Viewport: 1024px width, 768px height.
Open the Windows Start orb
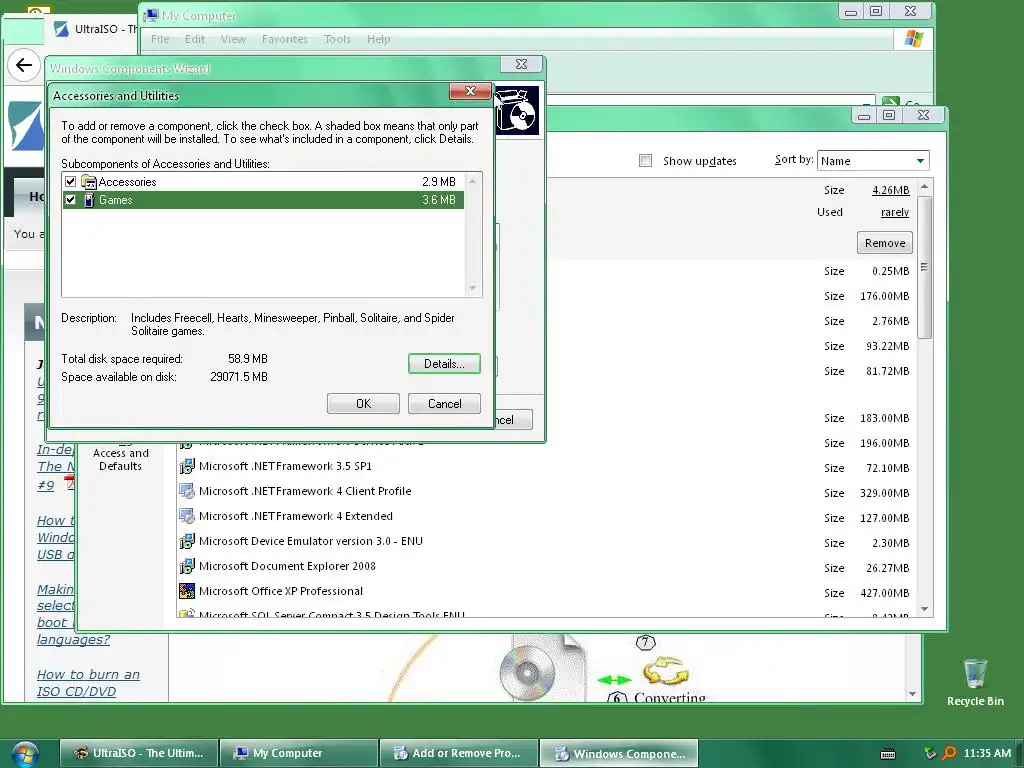pyautogui.click(x=24, y=754)
